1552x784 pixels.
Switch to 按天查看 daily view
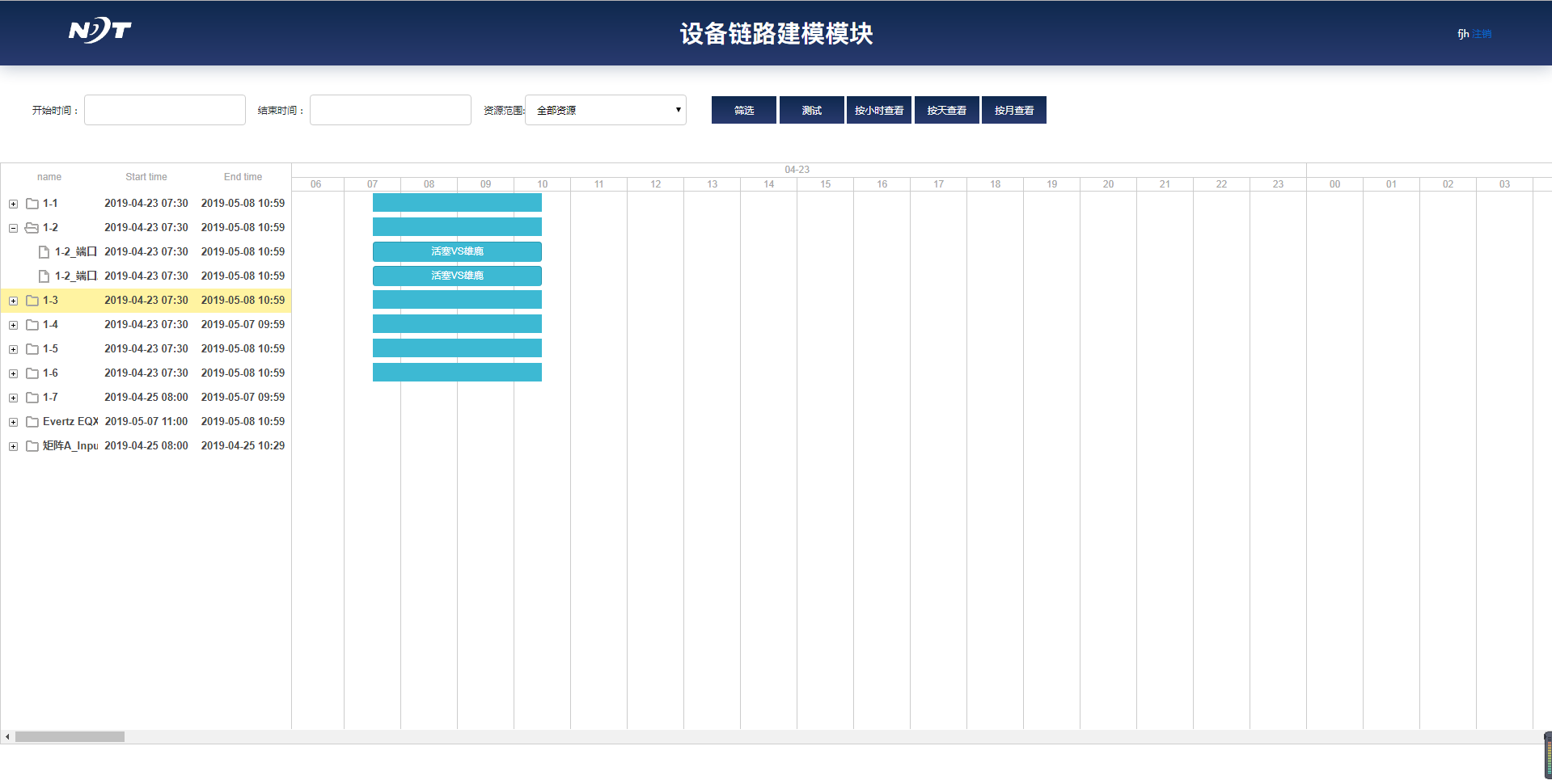(x=946, y=110)
